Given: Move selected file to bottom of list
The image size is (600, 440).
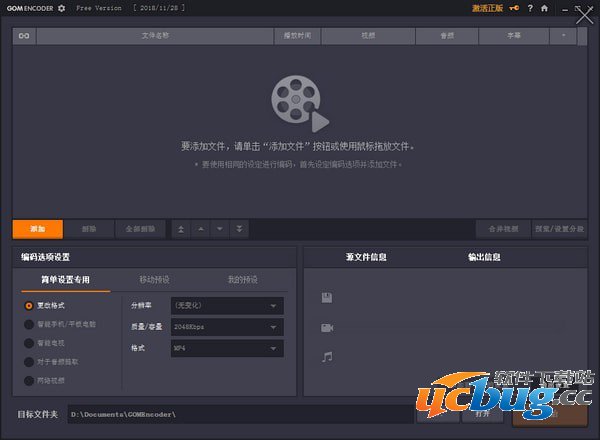Looking at the screenshot, I should pos(239,229).
